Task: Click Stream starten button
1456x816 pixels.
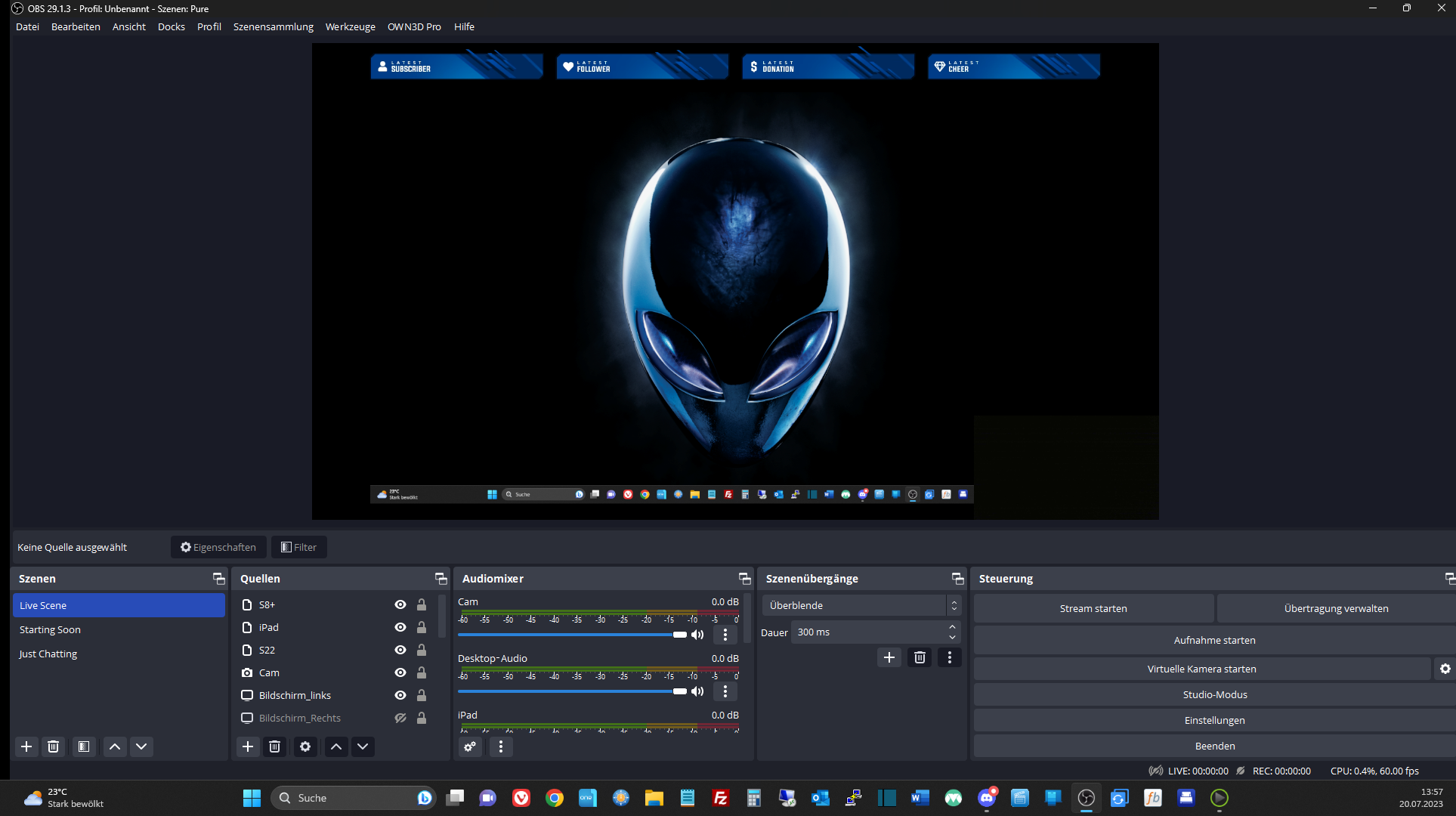Action: coord(1093,608)
